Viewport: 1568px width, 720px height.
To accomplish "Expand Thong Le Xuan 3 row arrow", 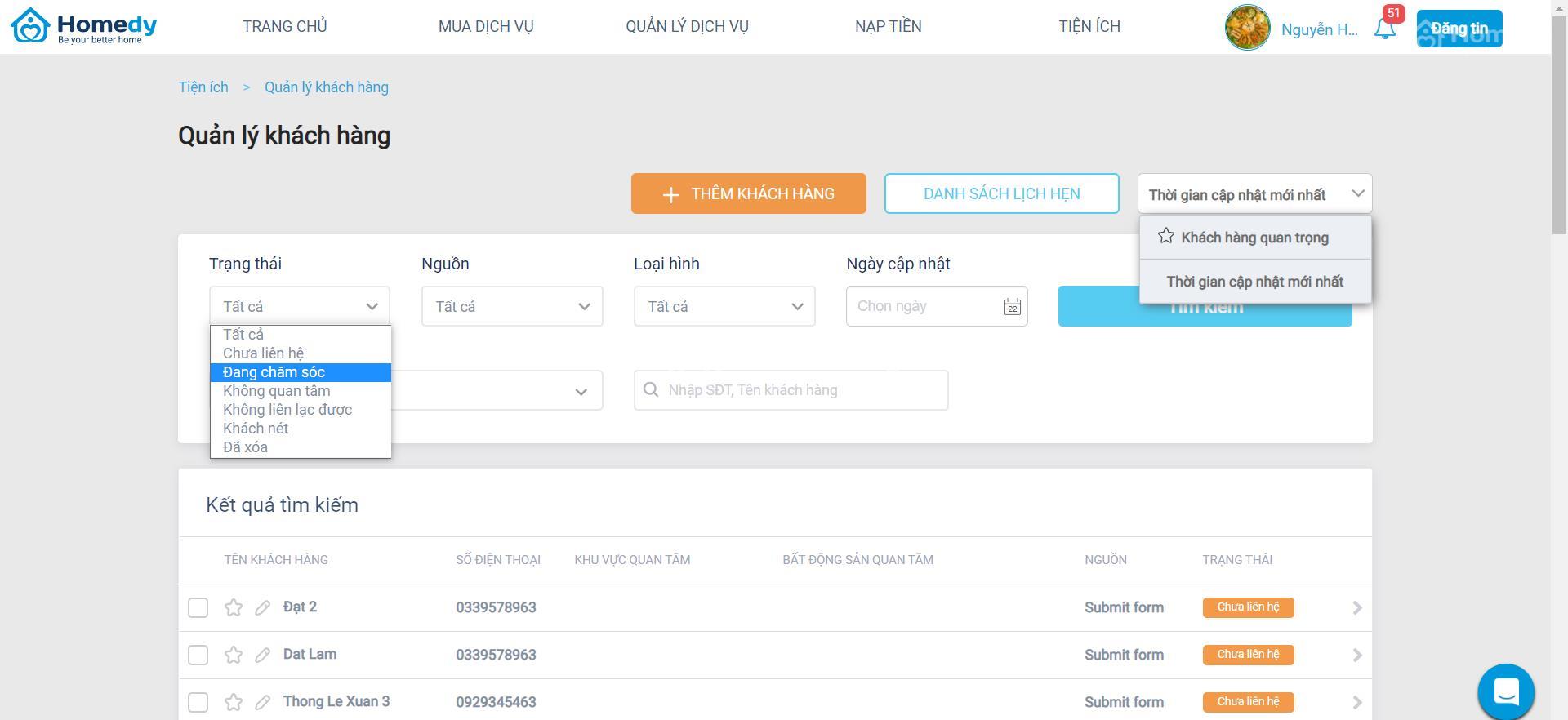I will point(1357,702).
